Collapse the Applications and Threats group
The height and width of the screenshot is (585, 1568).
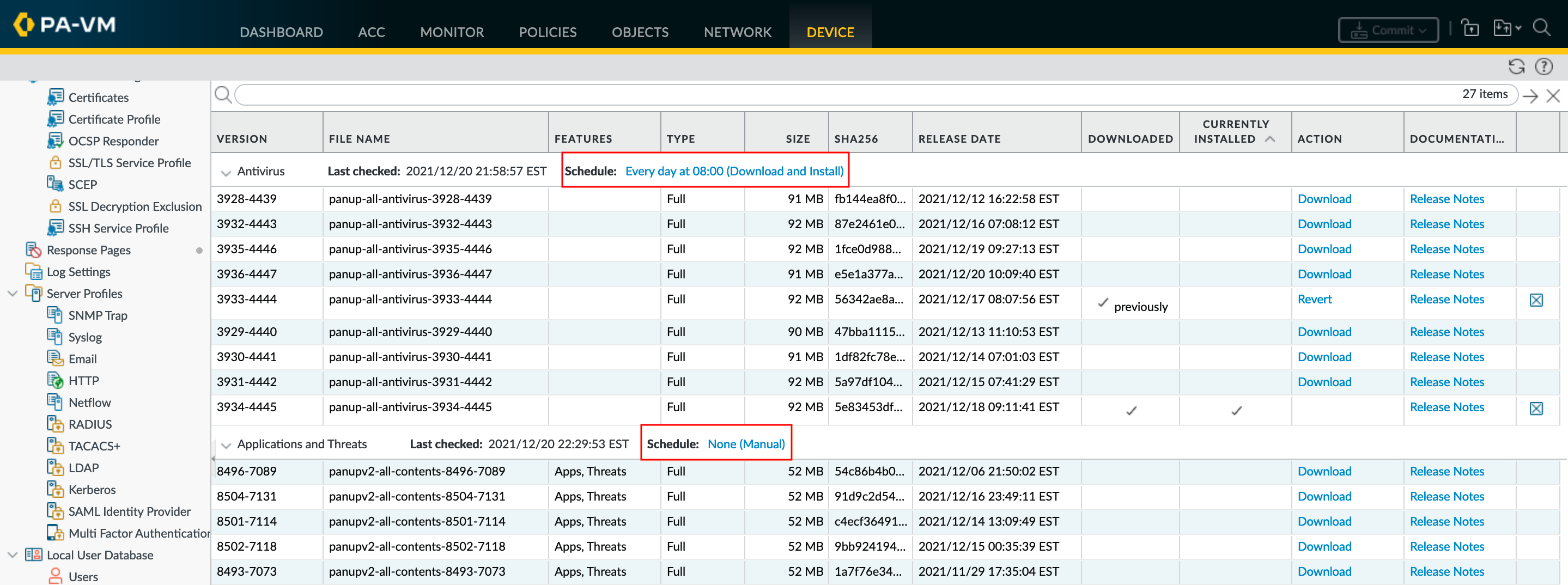(226, 445)
